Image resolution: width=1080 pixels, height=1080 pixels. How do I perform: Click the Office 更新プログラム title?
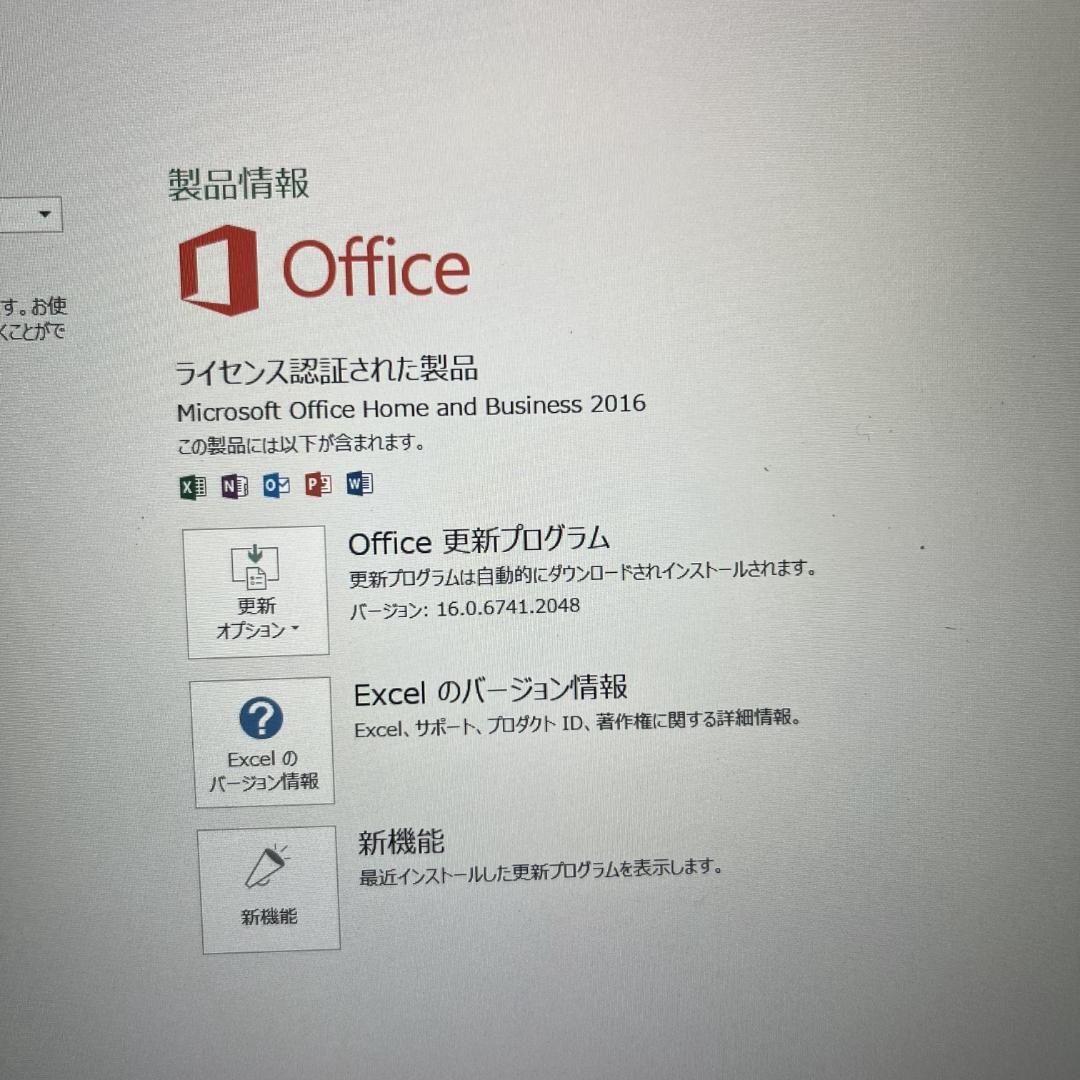pos(478,542)
